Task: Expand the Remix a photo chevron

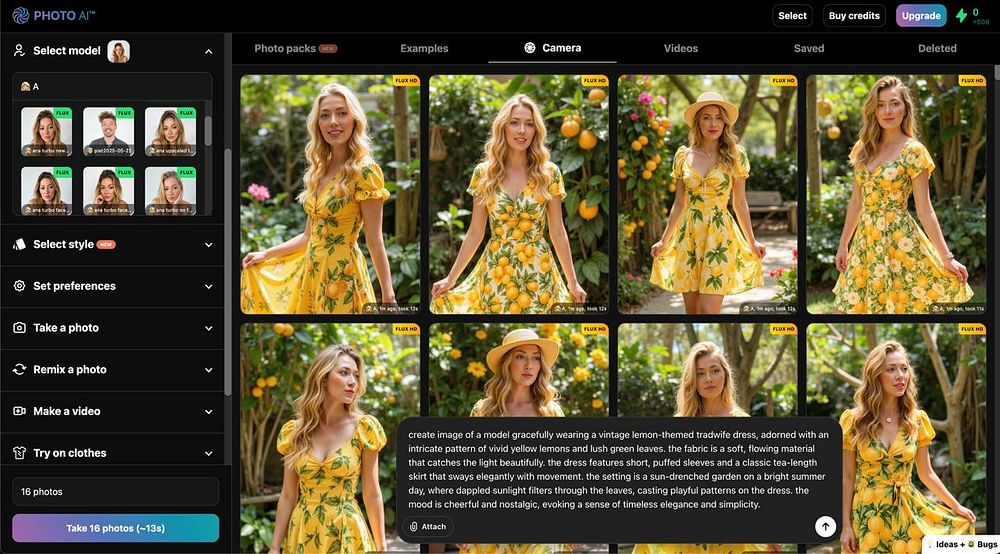Action: coord(209,370)
